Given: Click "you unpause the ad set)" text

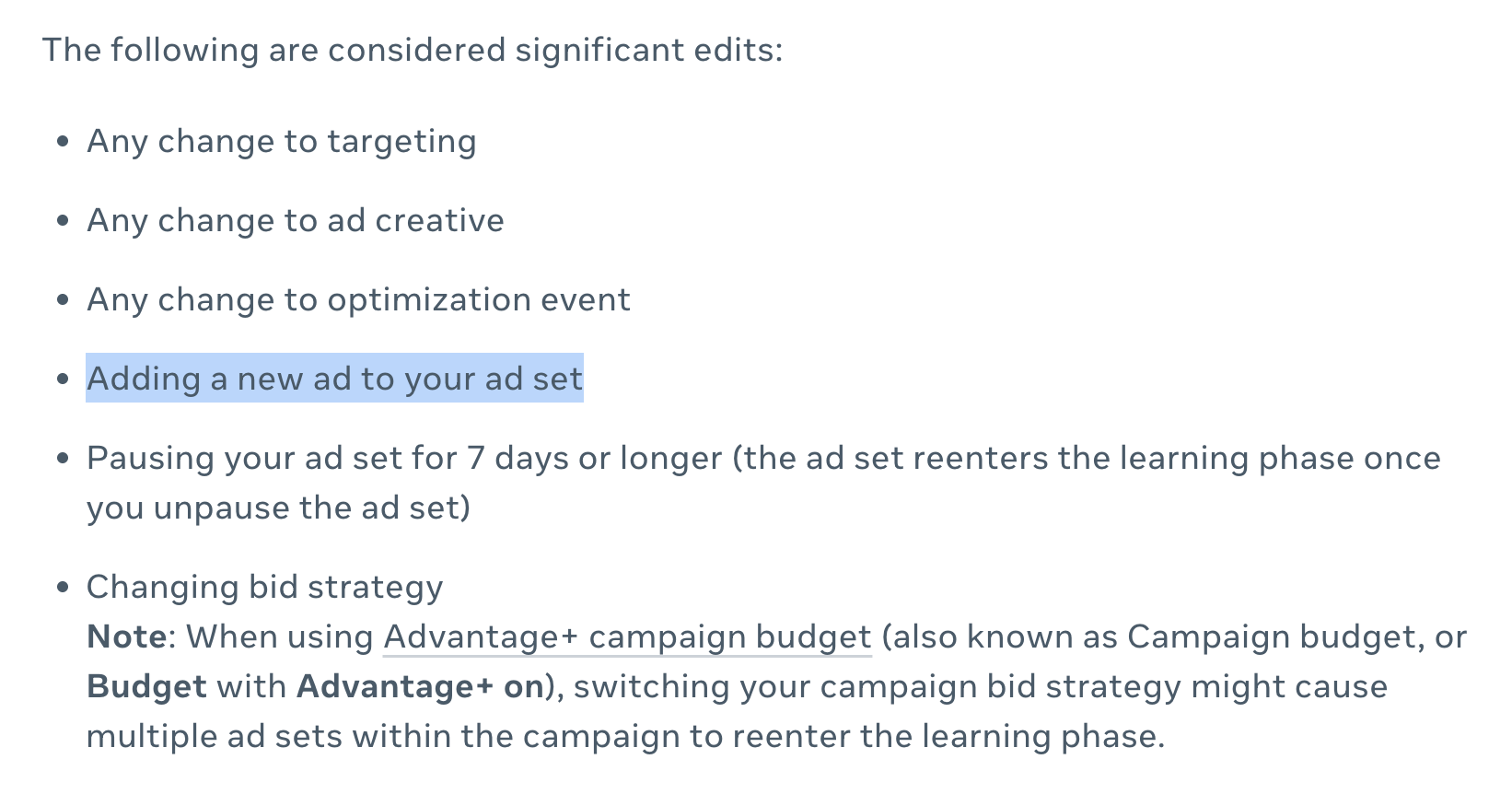Looking at the screenshot, I should click(278, 508).
